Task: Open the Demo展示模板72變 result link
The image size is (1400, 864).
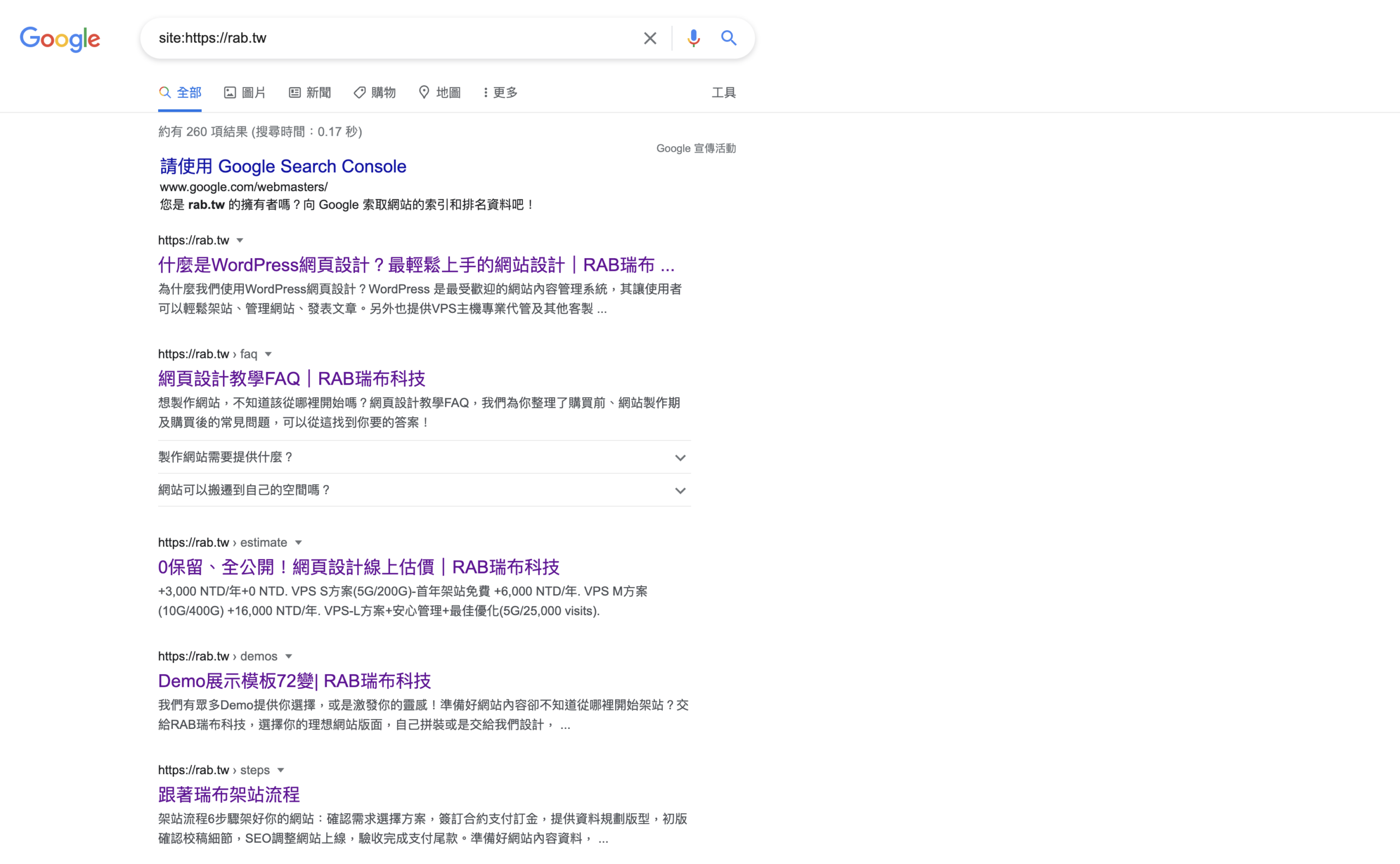Action: point(295,681)
